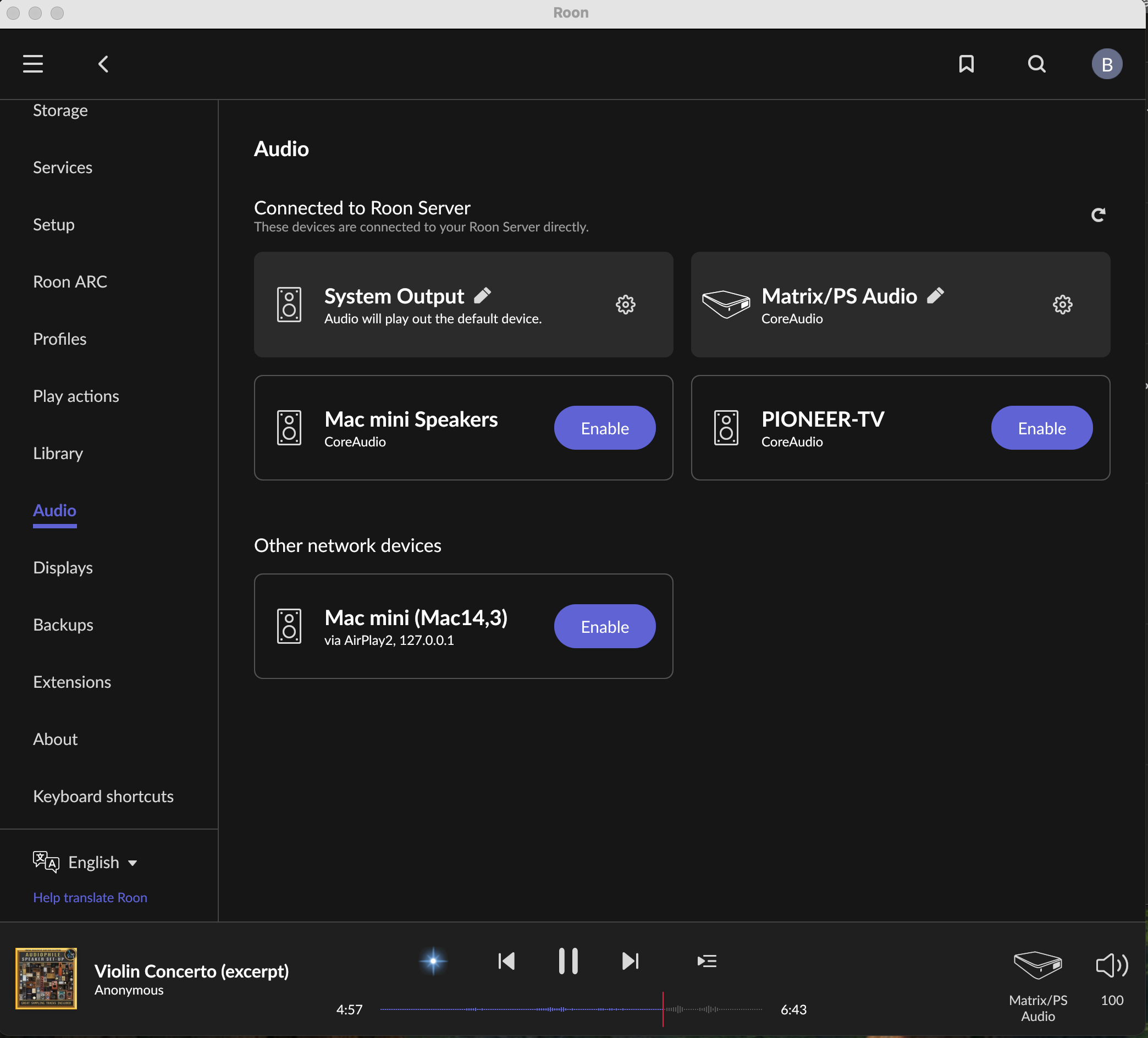Open System Output device settings gear
1148x1038 pixels.
(625, 305)
